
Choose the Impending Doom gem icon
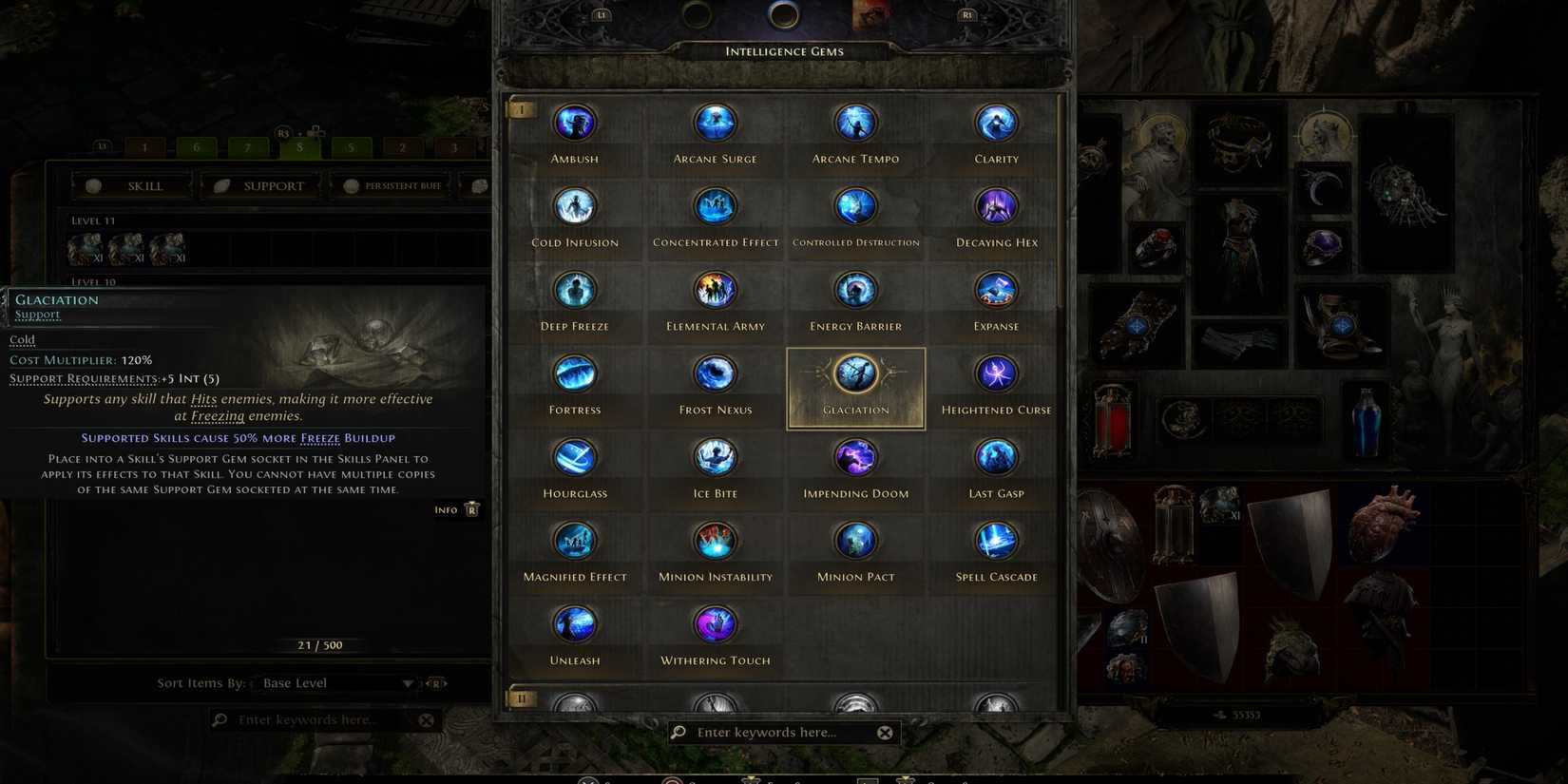point(855,457)
